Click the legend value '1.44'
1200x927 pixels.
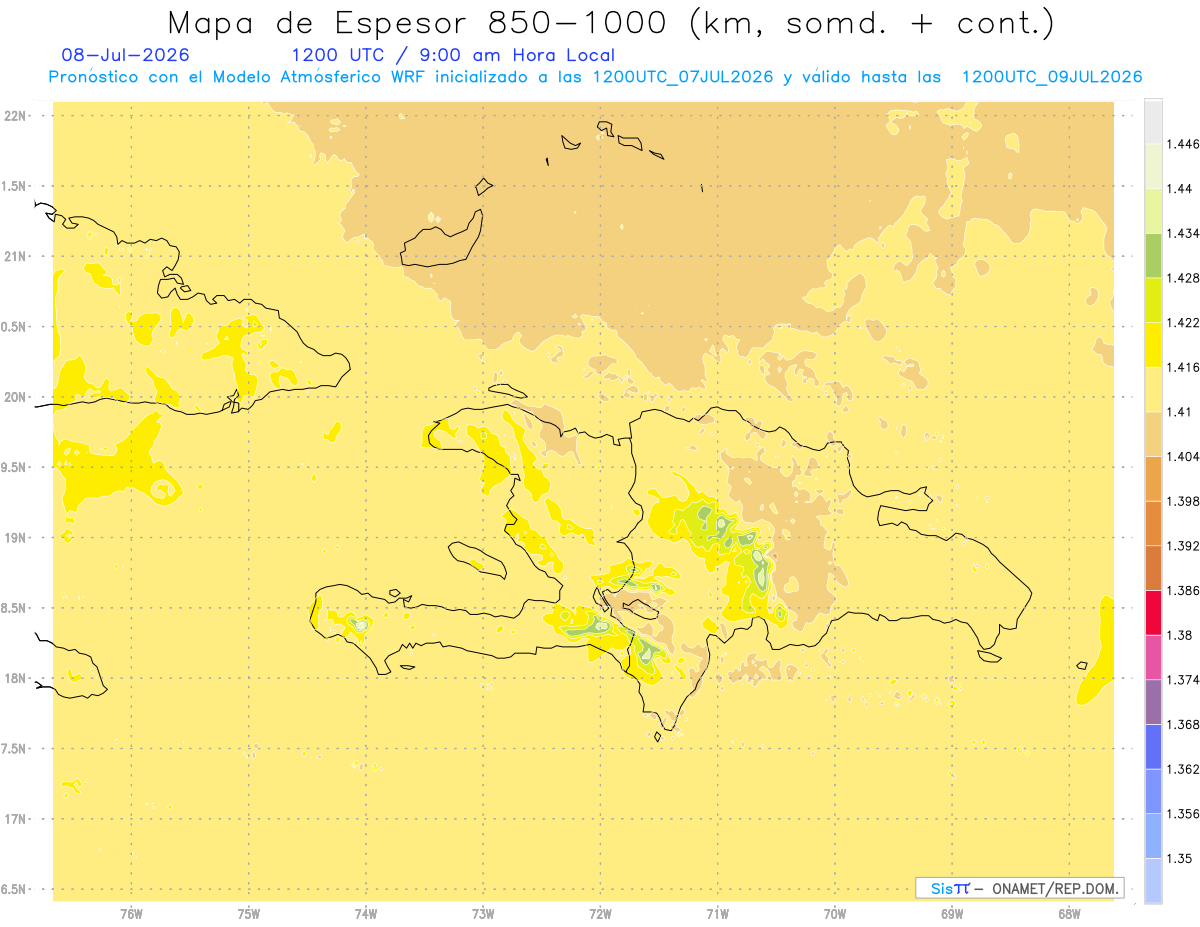(1177, 189)
